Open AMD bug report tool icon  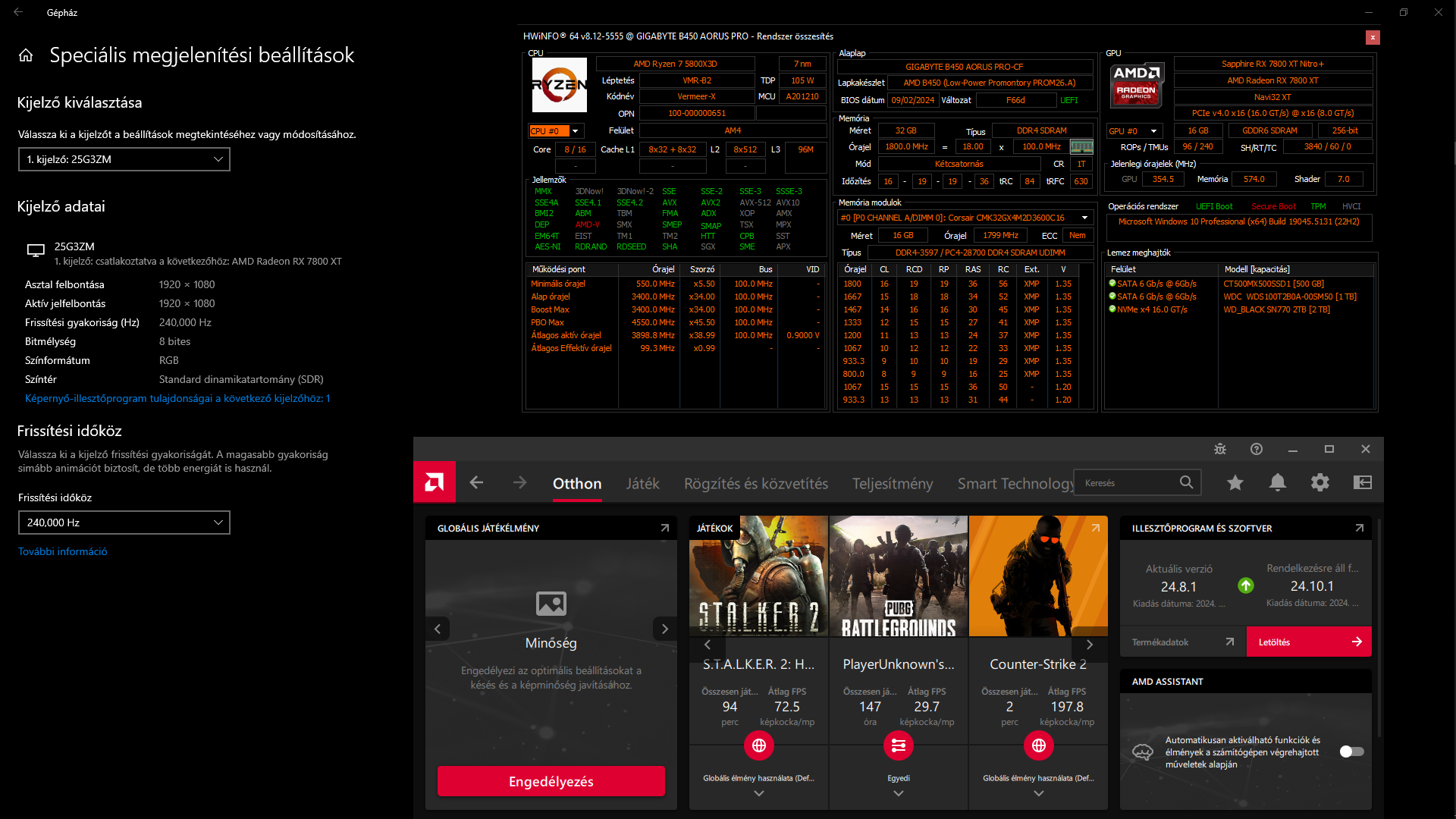coord(1220,449)
